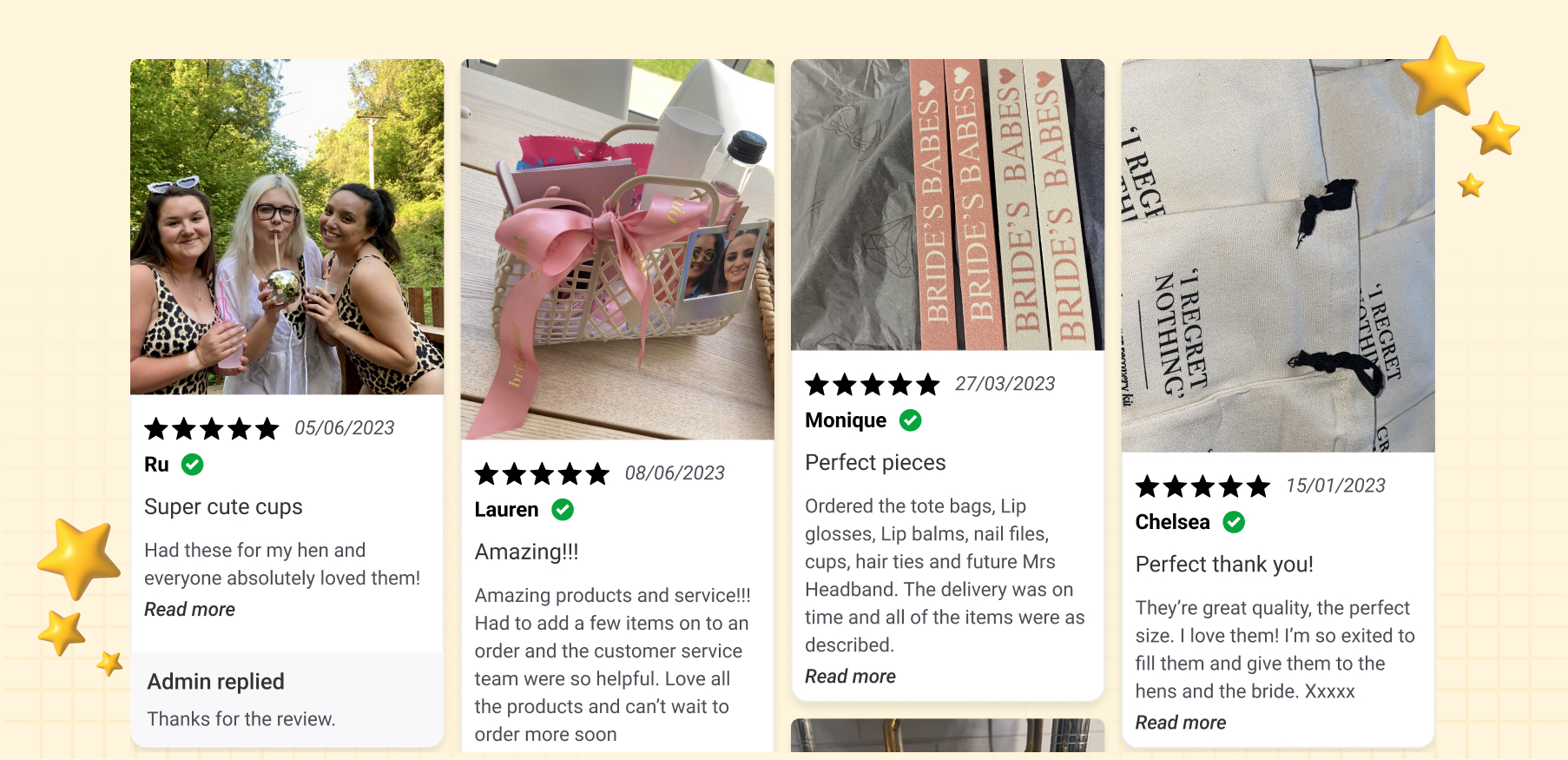The image size is (1568, 760).
Task: Click the five-star rating on Ru's review
Action: click(x=212, y=428)
